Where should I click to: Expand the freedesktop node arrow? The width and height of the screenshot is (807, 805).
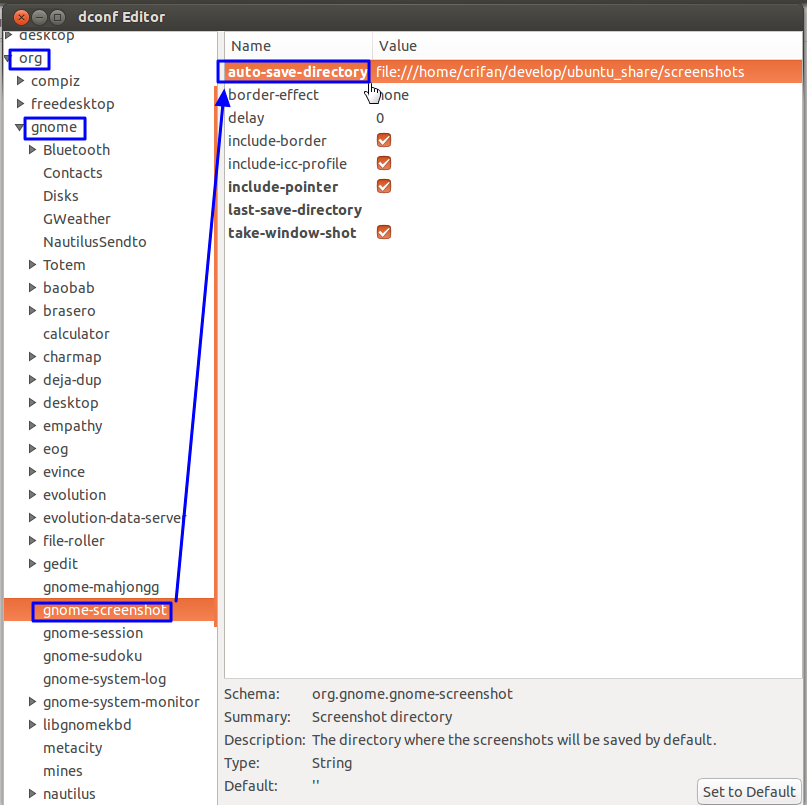(21, 103)
